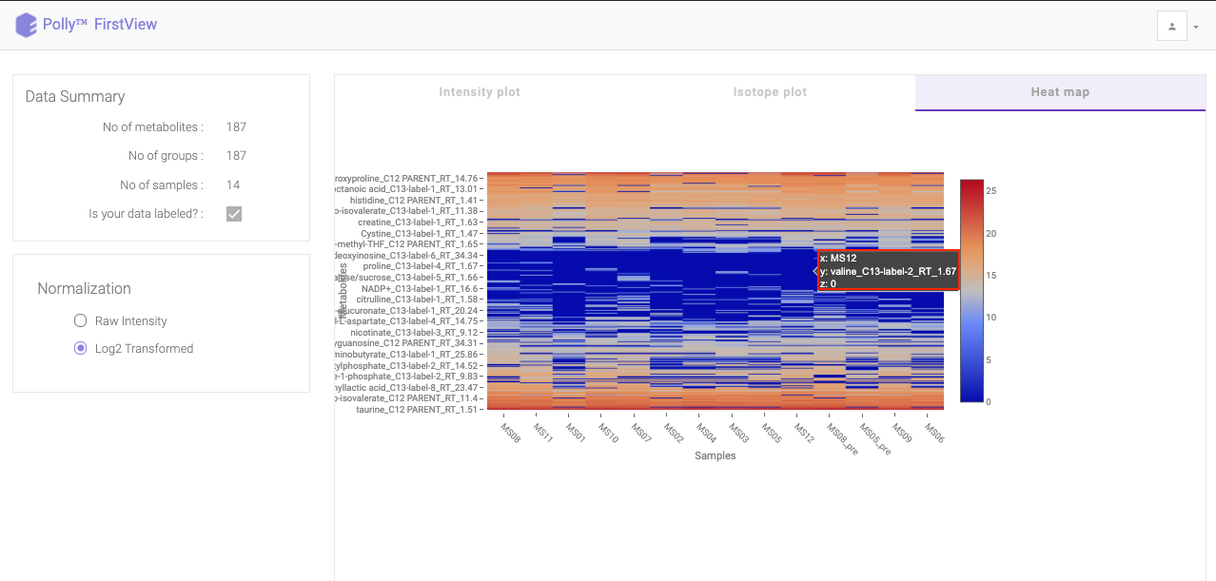Click the MS03 sample axis label

coord(739,431)
